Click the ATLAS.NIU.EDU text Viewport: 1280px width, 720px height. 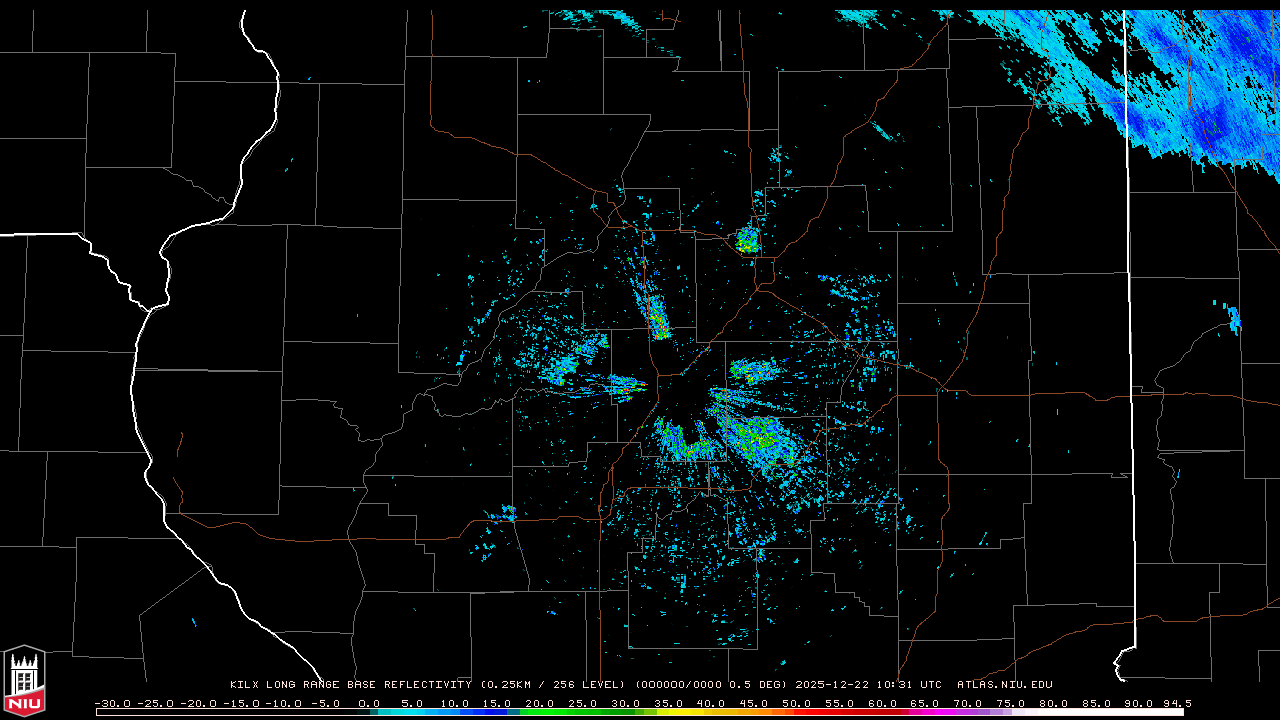pos(1005,685)
